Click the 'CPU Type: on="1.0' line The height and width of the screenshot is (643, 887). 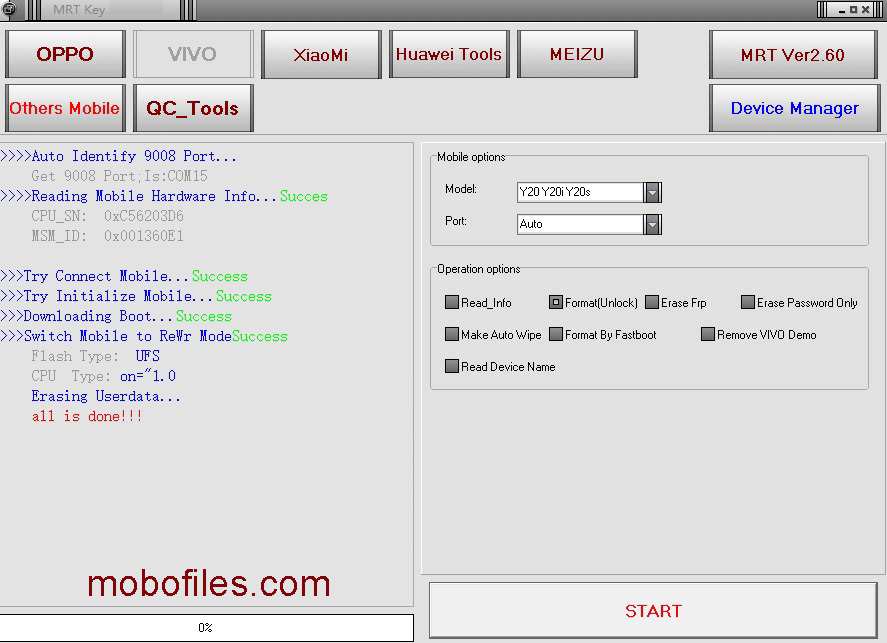(104, 376)
